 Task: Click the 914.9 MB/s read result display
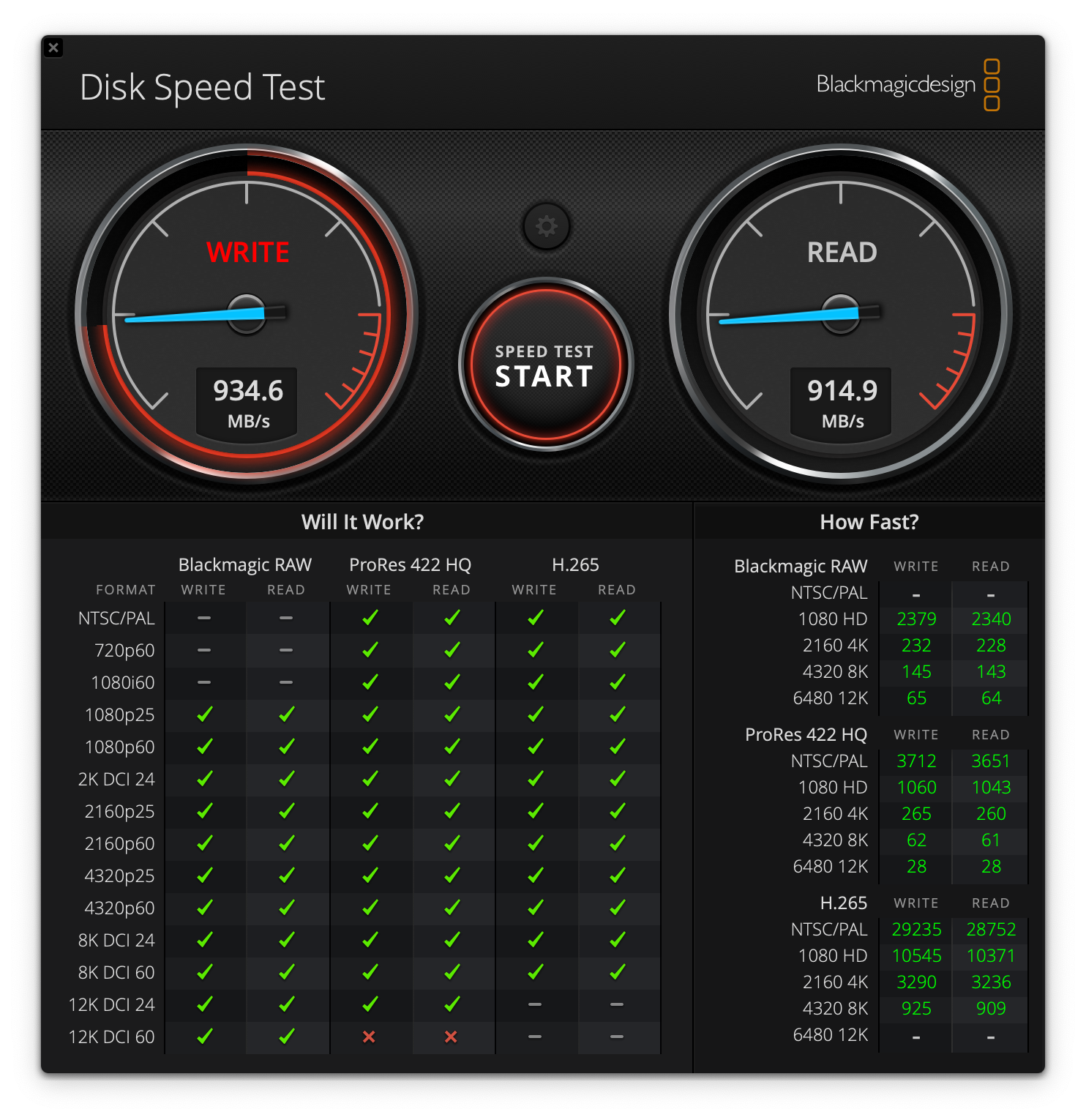click(840, 401)
